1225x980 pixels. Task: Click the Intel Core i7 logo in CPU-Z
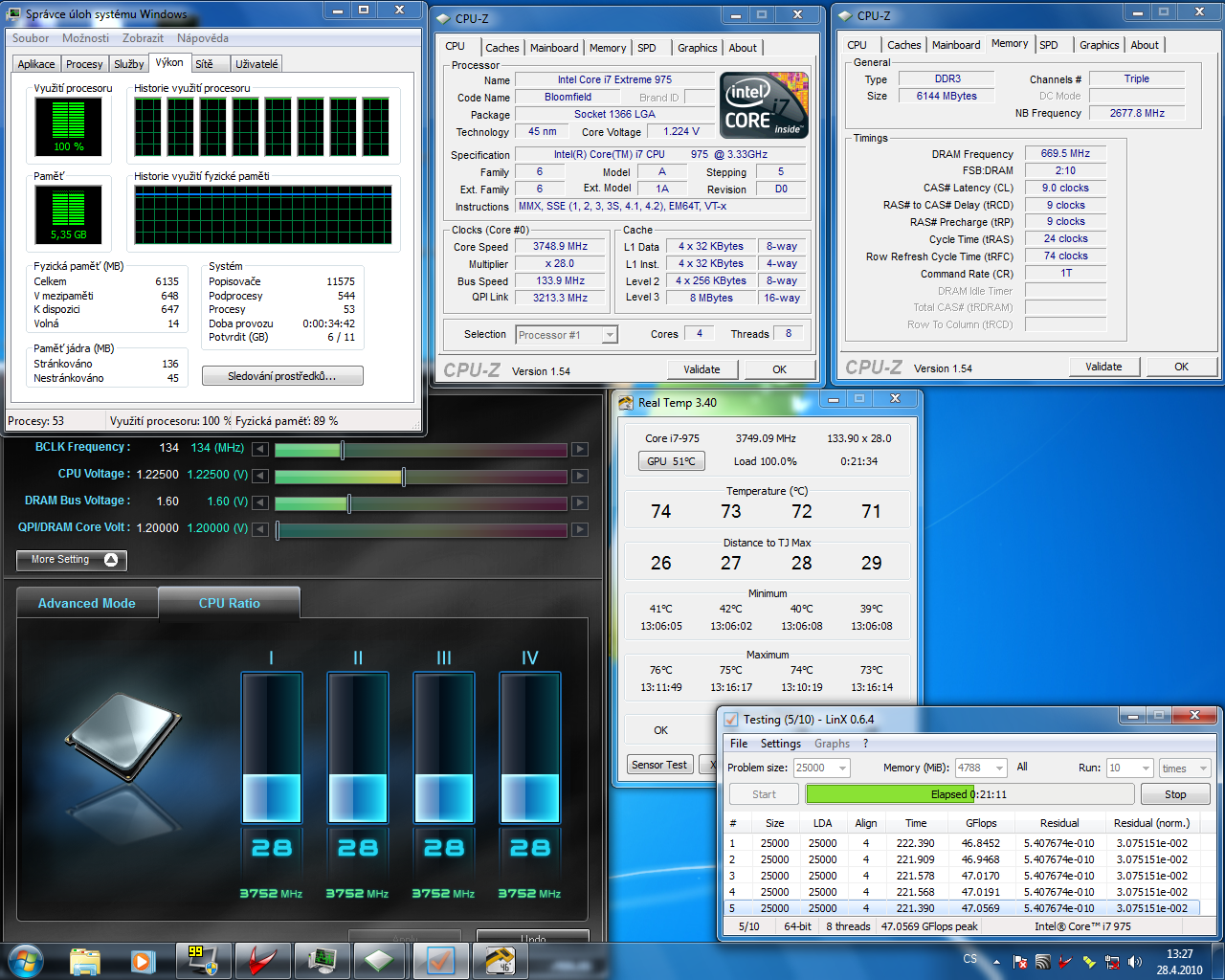(x=764, y=105)
